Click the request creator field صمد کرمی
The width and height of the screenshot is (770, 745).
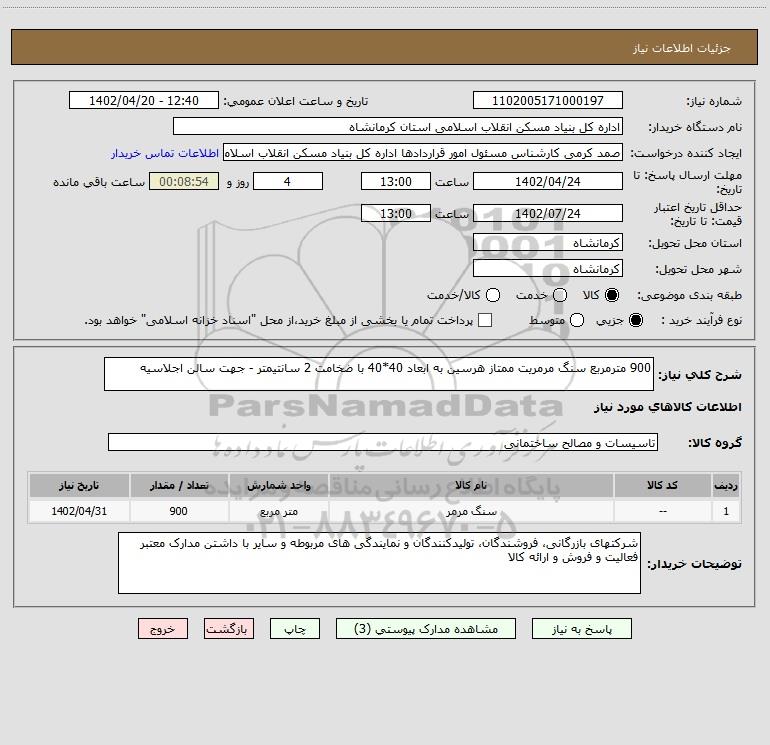tap(423, 153)
